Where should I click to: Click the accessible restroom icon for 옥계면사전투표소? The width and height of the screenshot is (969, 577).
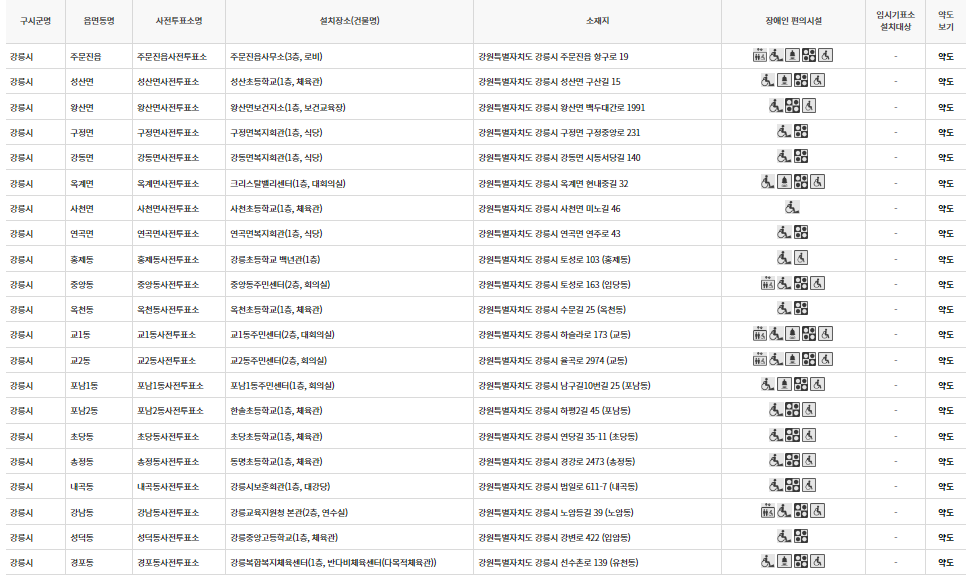818,182
